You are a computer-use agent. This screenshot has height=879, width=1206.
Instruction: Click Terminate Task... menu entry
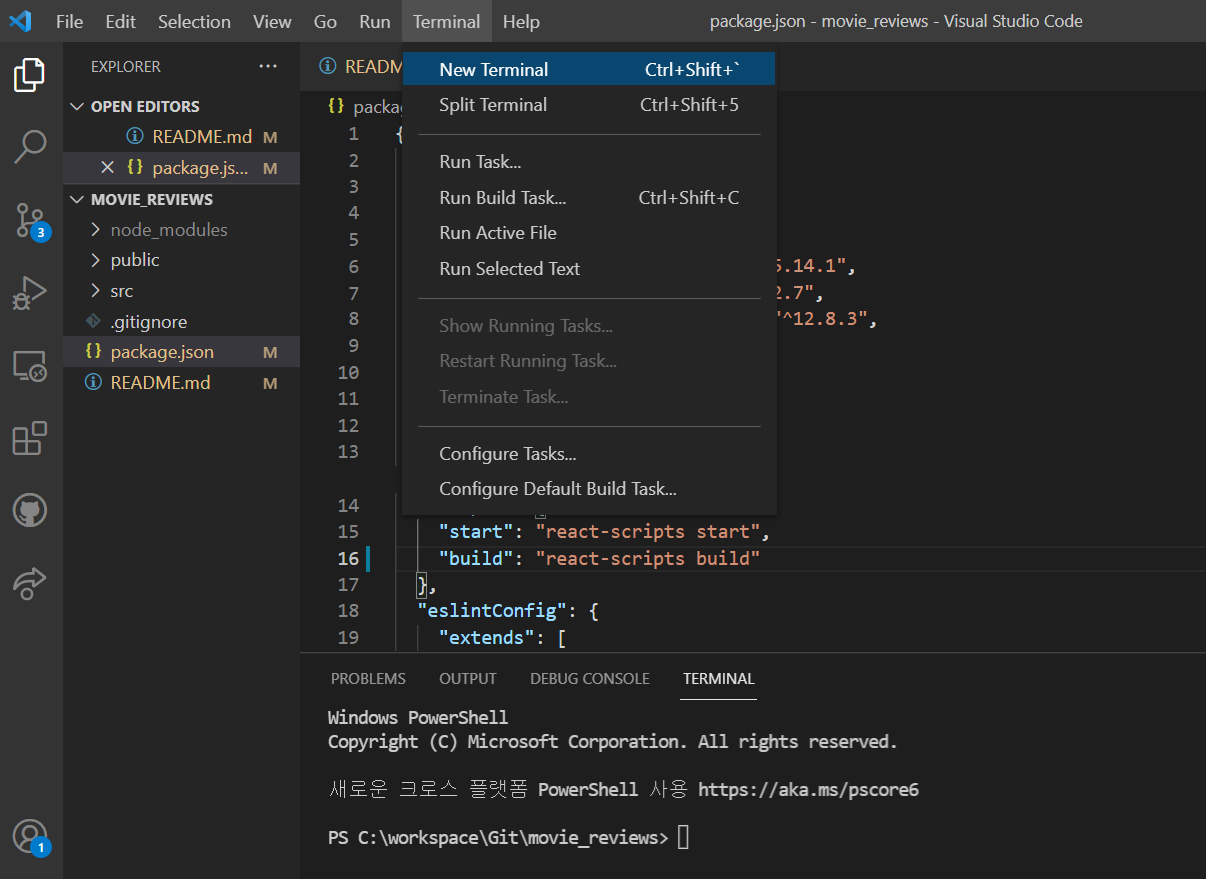click(589, 397)
